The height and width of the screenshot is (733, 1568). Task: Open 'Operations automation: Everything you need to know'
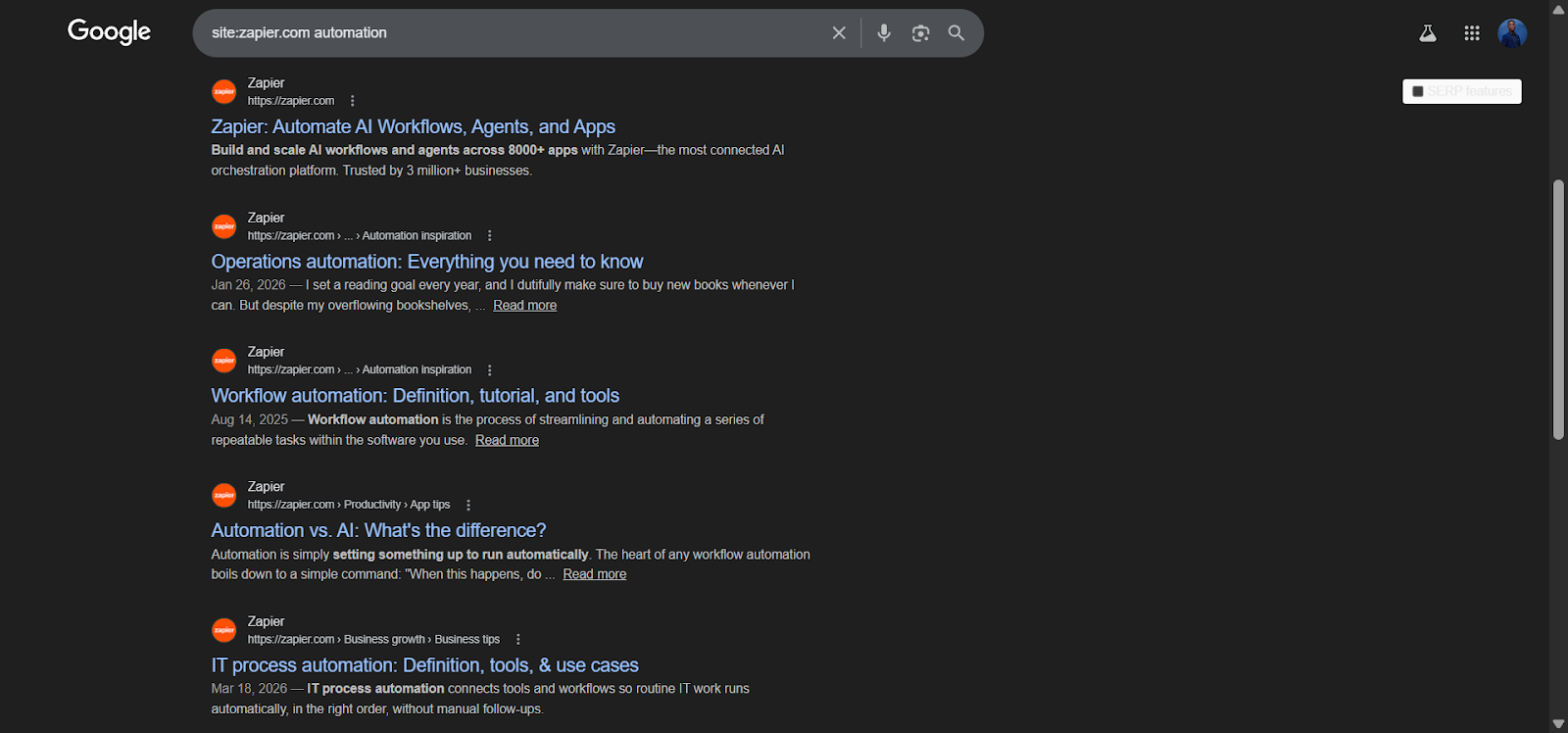[x=427, y=262]
